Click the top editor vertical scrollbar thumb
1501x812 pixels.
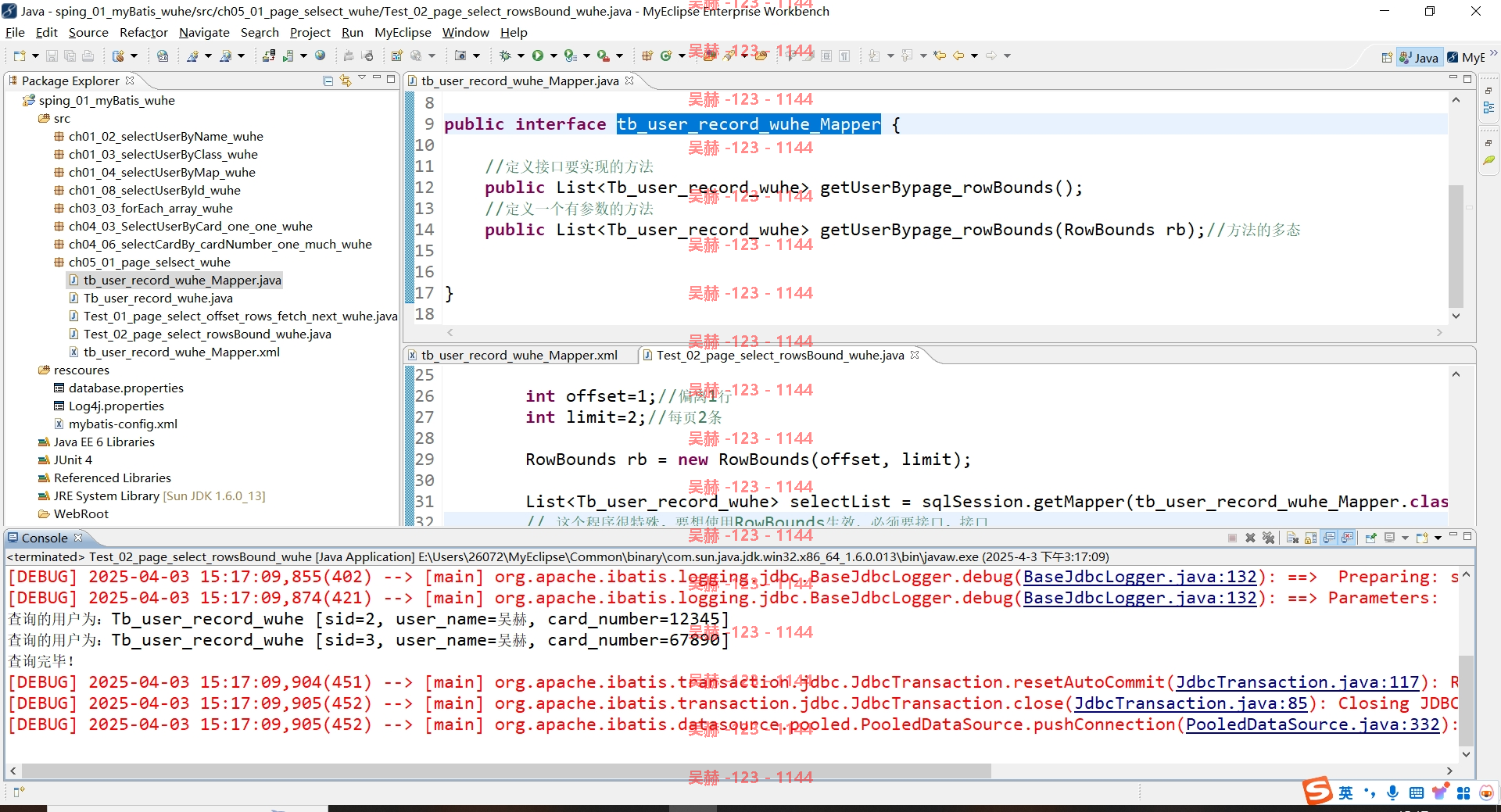1455,246
